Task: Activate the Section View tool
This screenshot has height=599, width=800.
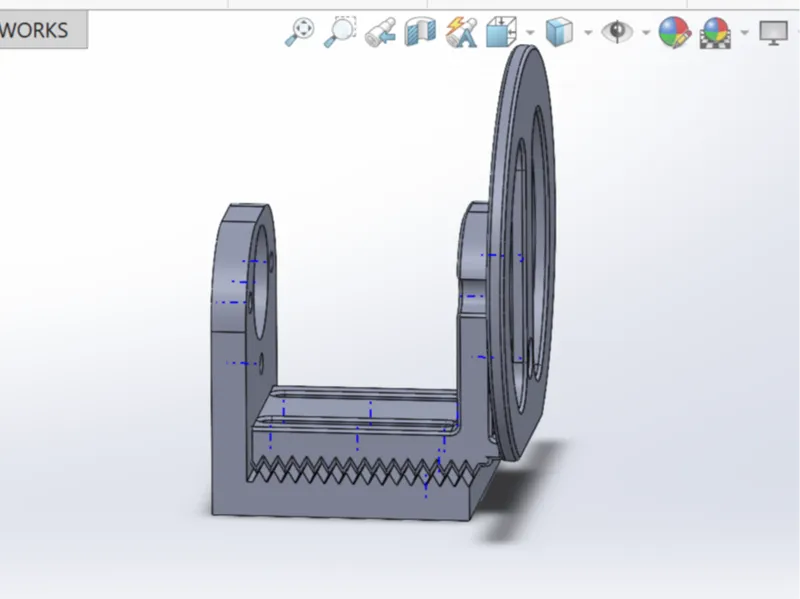Action: tap(420, 32)
